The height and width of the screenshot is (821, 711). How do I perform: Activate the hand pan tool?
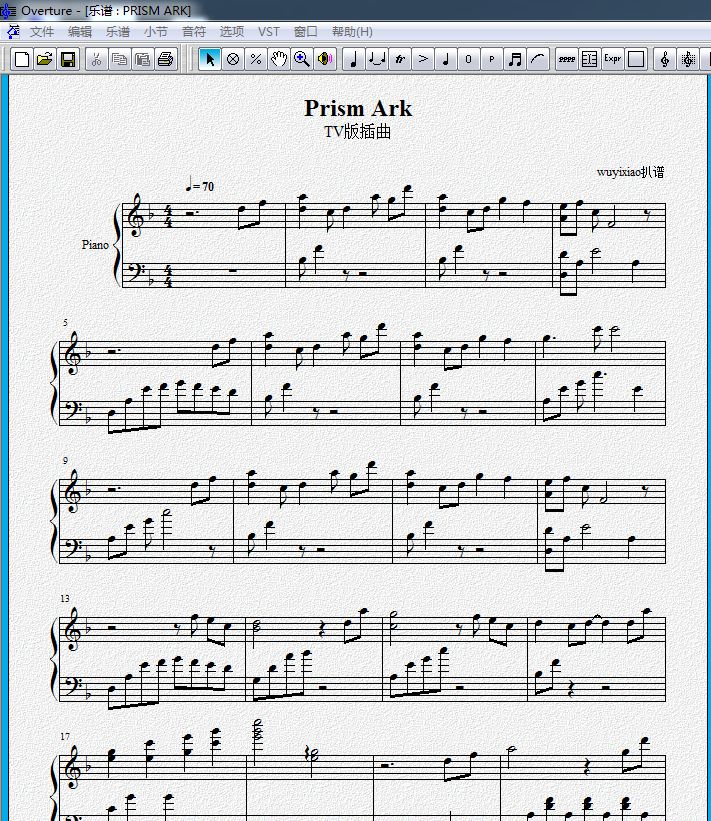[x=279, y=59]
